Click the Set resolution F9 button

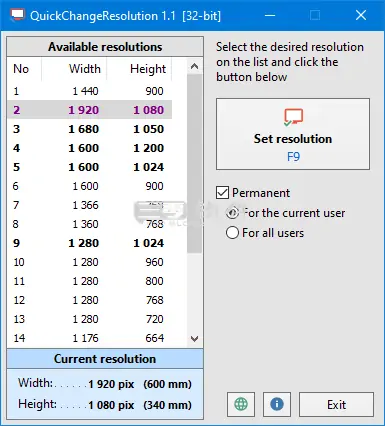[293, 134]
